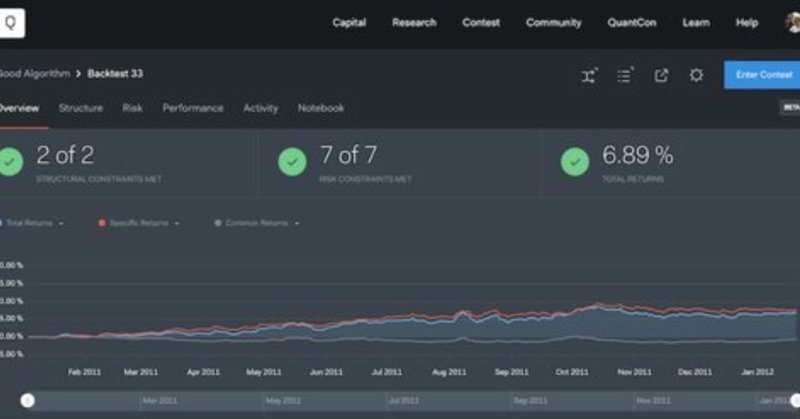Click the Quantopian Q logo
Image resolution: width=800 pixels, height=419 pixels.
click(11, 23)
